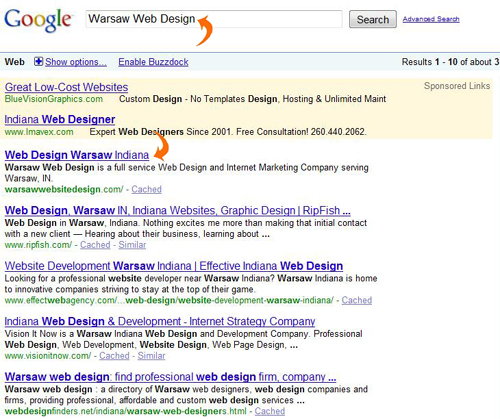This screenshot has height=419, width=500.
Task: Click the Results 1 - 10 count text
Action: (450, 62)
